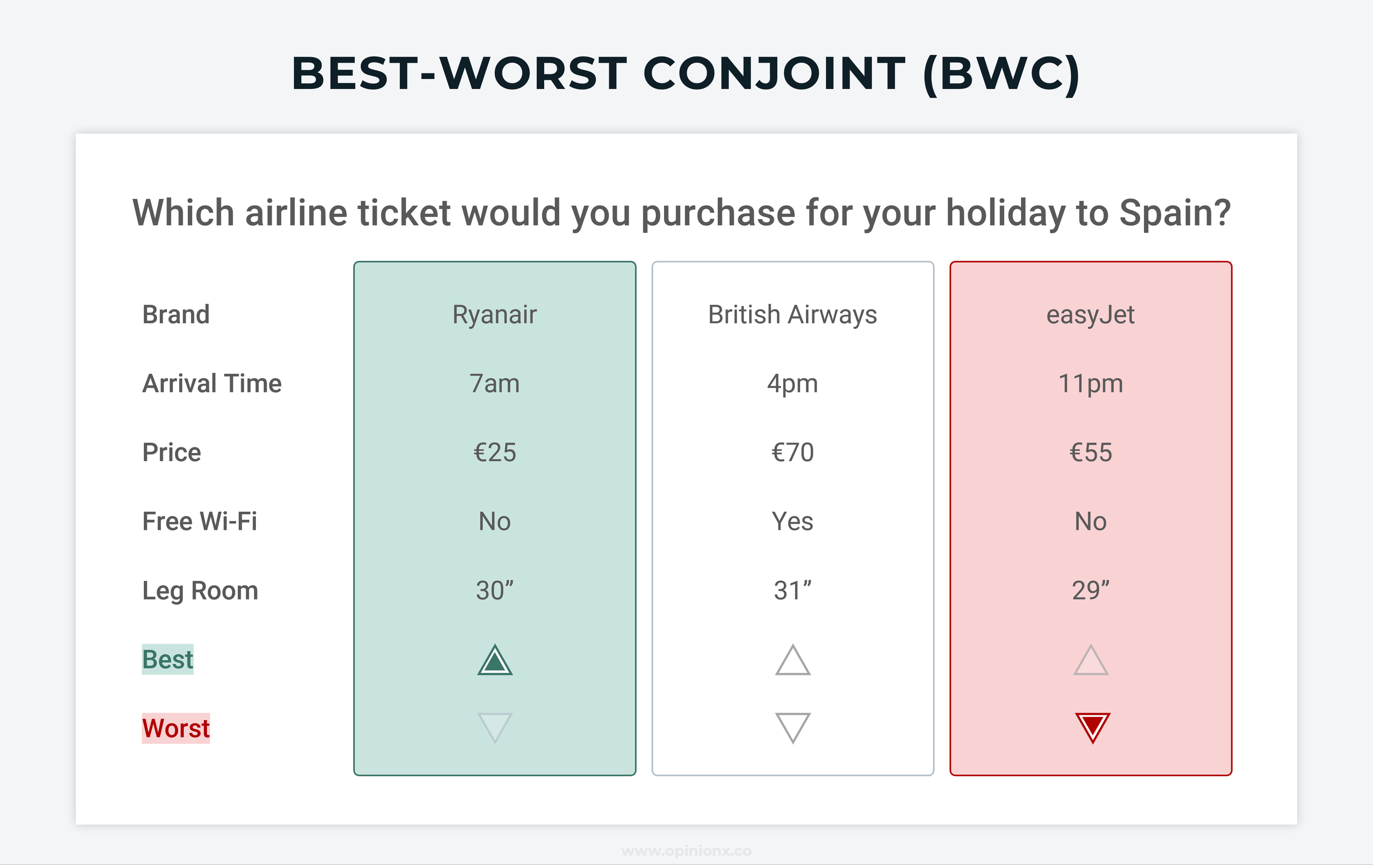
Task: Click the Best-Worst Conjoint heading
Action: 686,74
